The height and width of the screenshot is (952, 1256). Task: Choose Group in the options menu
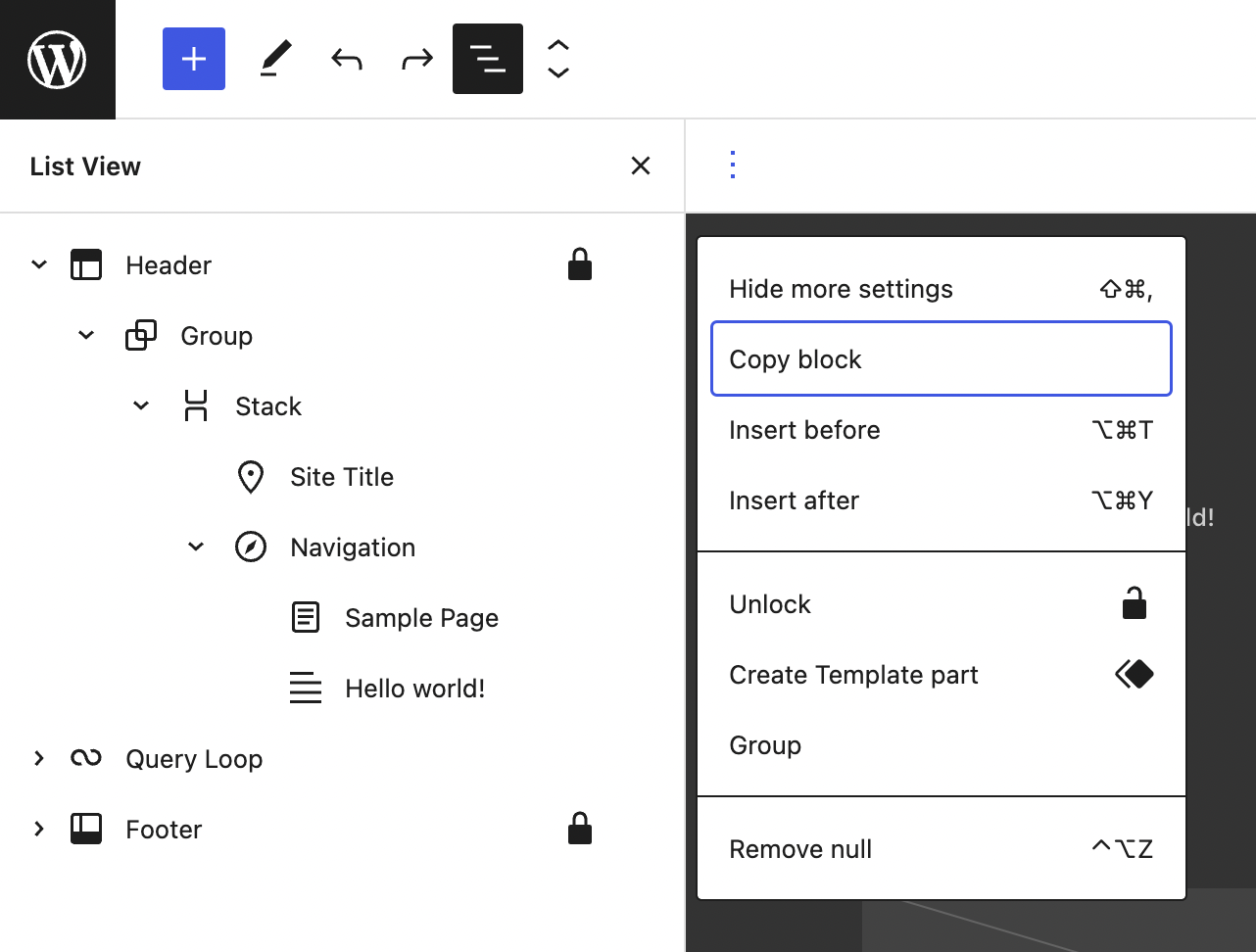[942, 745]
